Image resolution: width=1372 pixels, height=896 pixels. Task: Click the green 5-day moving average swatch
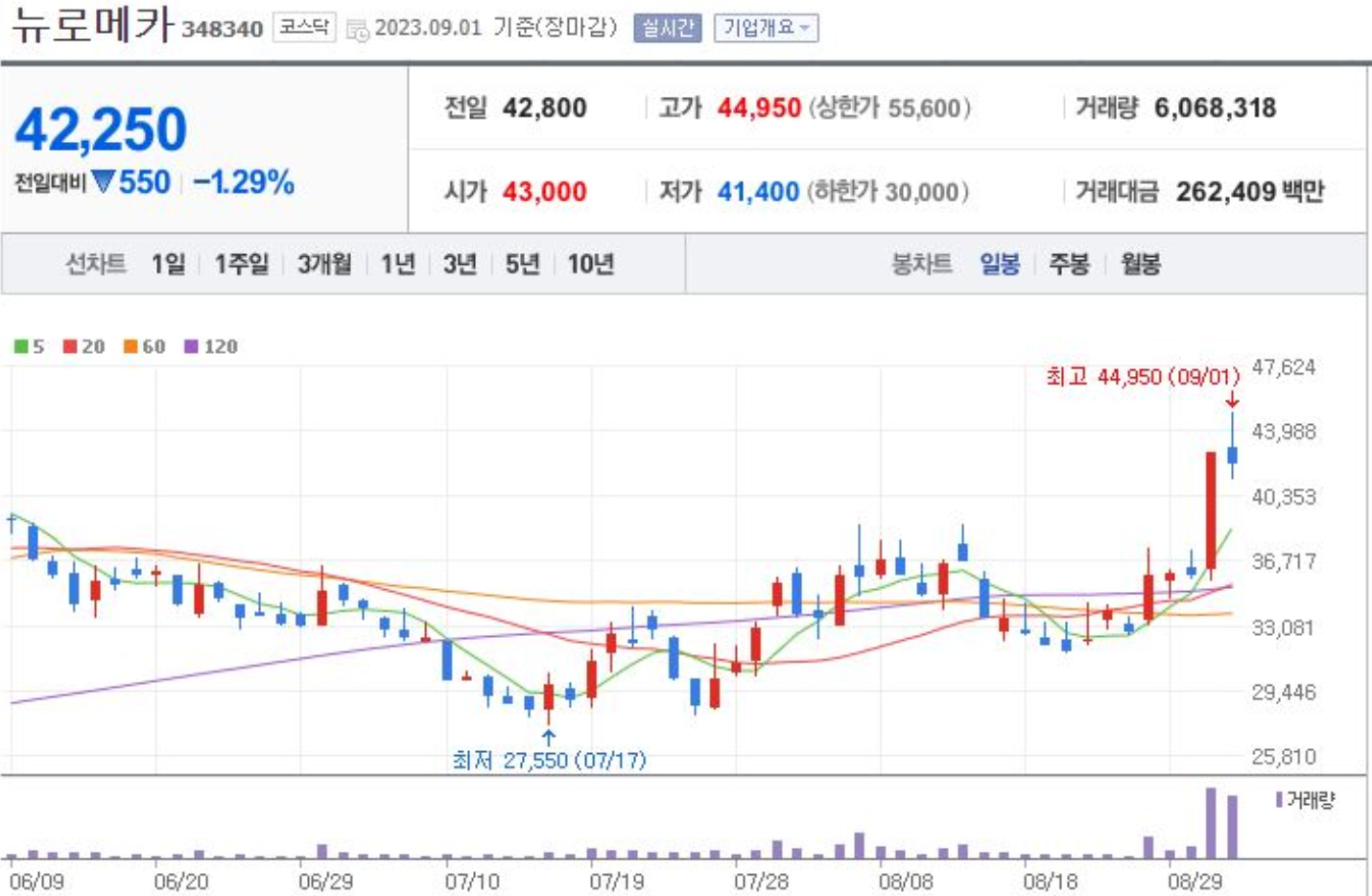[21, 346]
